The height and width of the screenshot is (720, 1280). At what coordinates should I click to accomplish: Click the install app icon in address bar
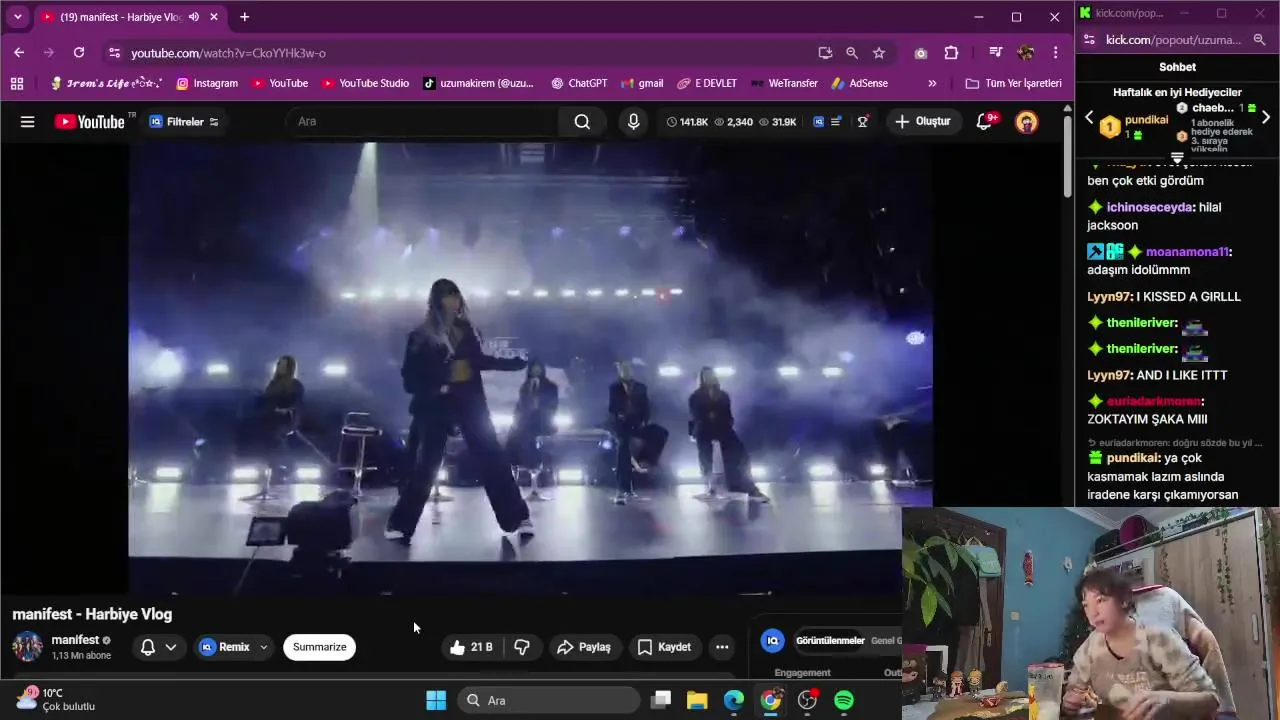pos(825,53)
